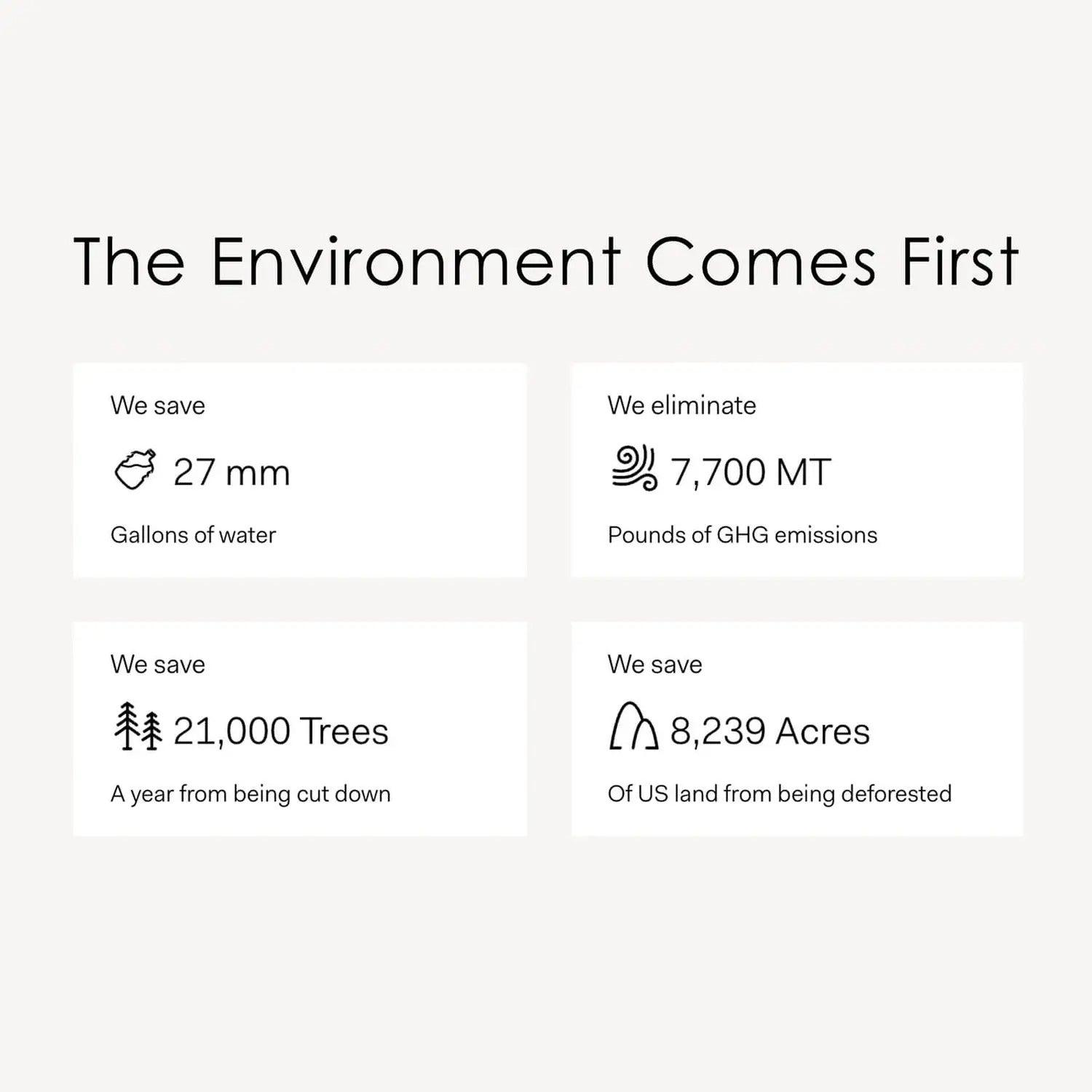1092x1092 pixels.
Task: Click "A year from being cut down"
Action: (x=250, y=794)
